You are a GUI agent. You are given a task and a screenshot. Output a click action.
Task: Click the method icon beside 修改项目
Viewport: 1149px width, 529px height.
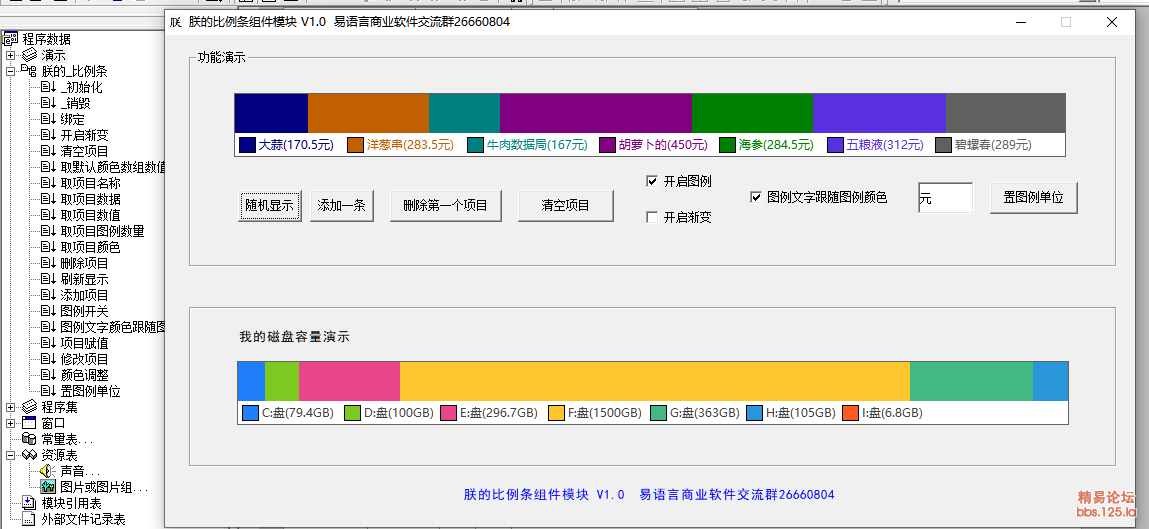[x=48, y=359]
